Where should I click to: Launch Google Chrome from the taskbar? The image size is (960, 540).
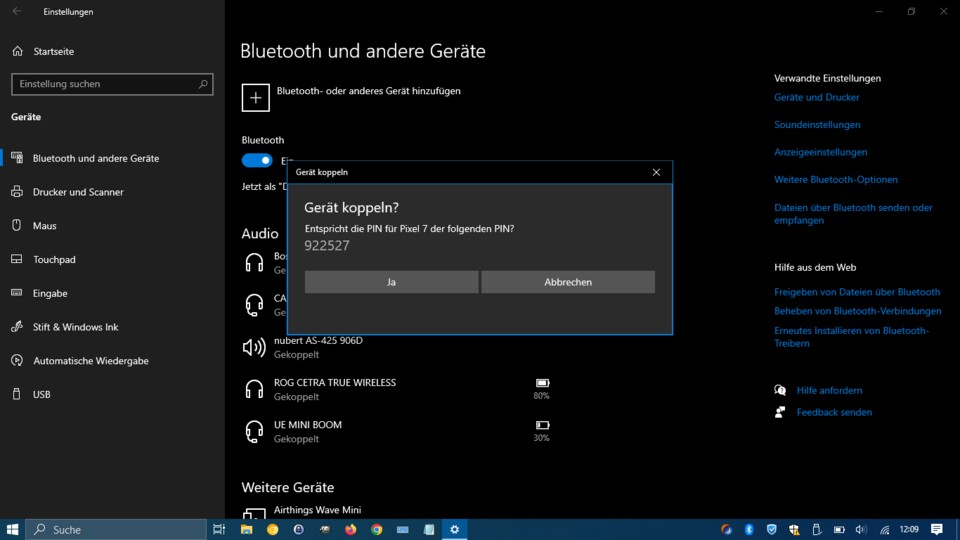pos(377,530)
